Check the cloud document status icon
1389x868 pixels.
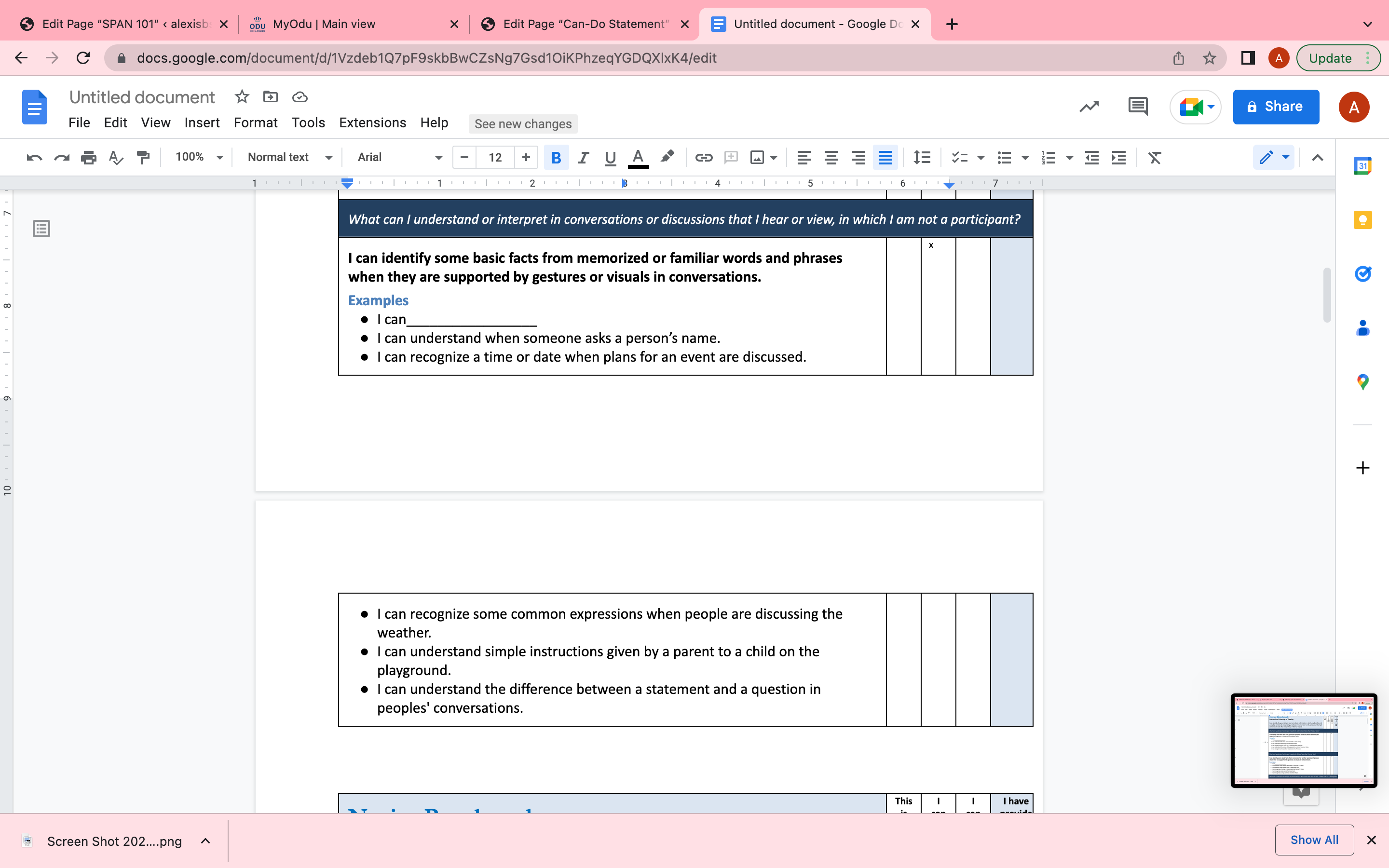[x=300, y=97]
